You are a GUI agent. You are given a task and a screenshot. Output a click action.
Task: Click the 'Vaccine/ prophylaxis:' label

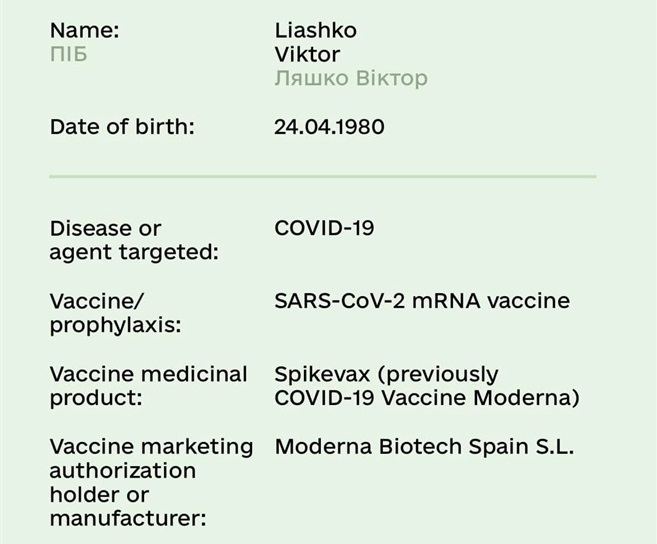(116, 313)
